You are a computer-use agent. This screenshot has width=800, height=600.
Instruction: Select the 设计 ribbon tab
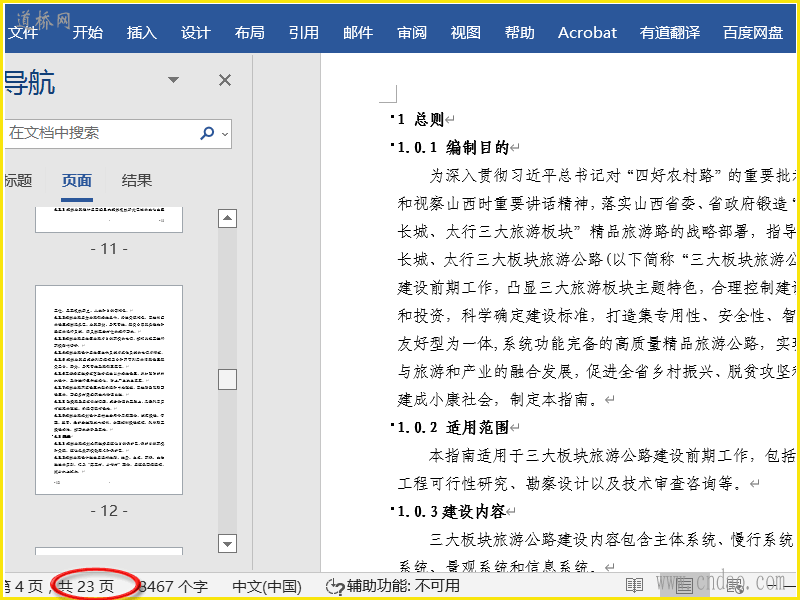pyautogui.click(x=195, y=33)
